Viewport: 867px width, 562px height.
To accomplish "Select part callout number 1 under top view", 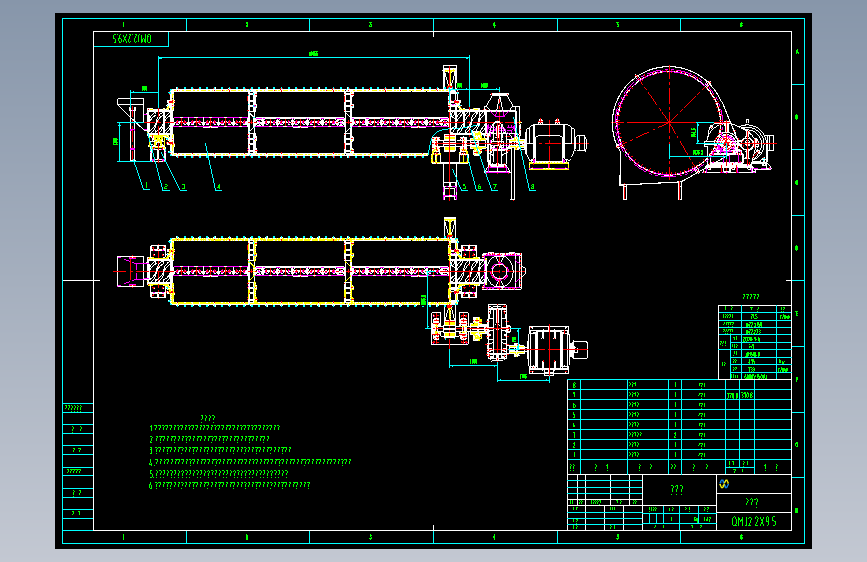I will (147, 187).
